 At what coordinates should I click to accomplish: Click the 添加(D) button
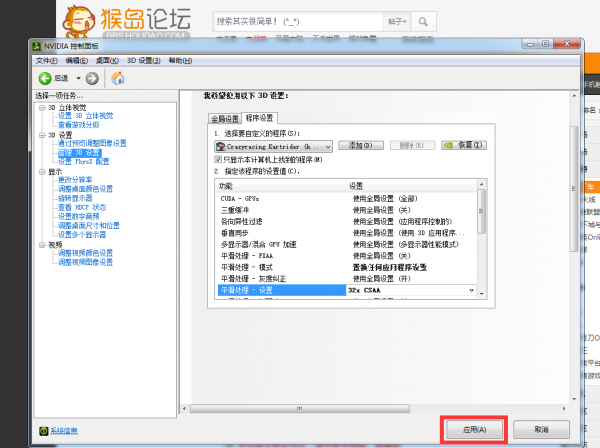click(361, 145)
